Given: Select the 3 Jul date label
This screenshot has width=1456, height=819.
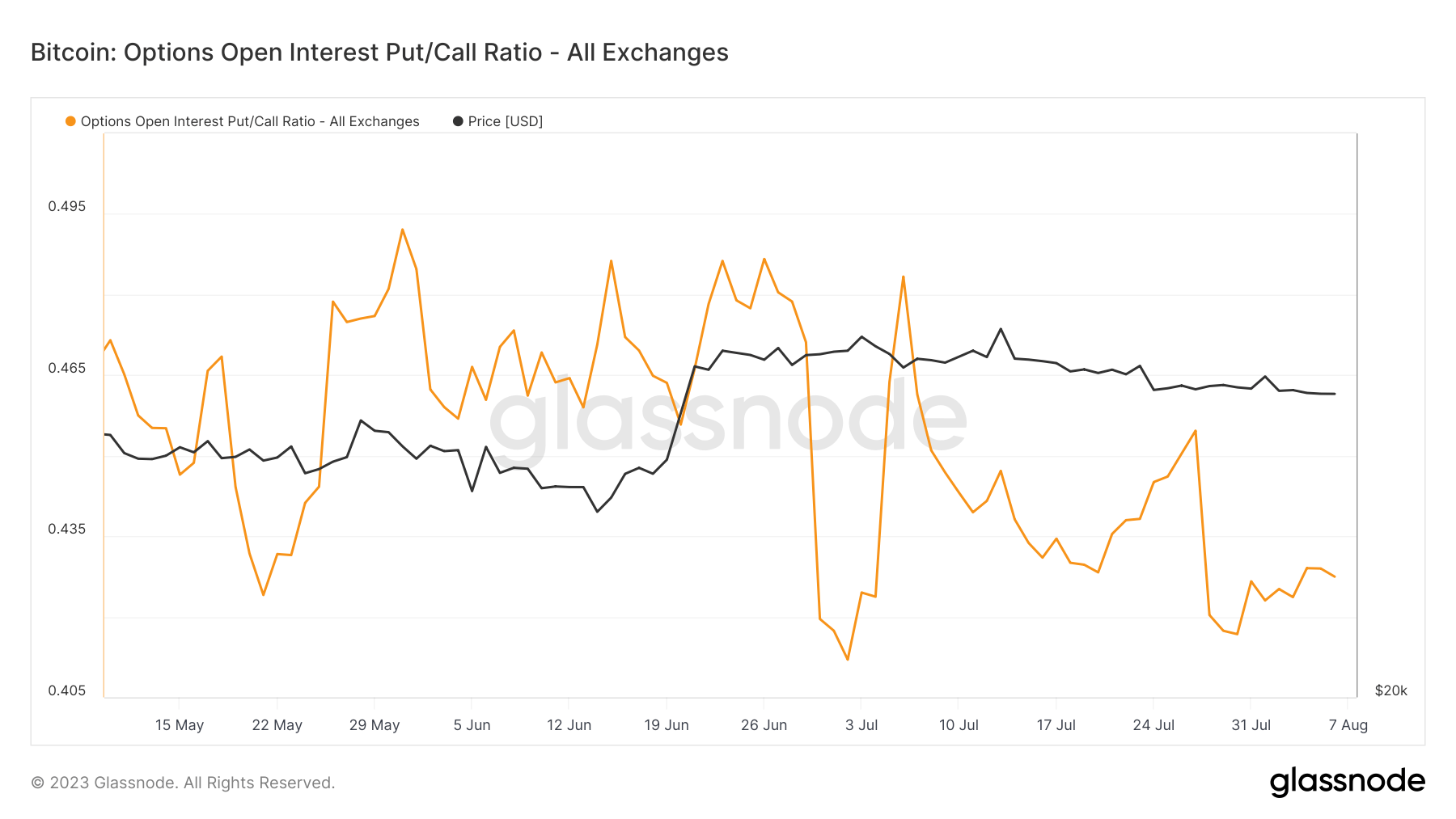Looking at the screenshot, I should click(x=861, y=725).
